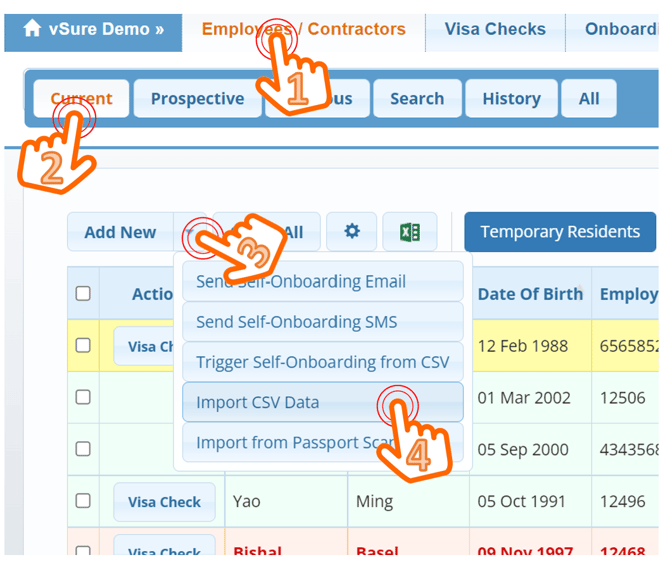
Task: Sort by Date Of Birth column header
Action: [x=530, y=294]
